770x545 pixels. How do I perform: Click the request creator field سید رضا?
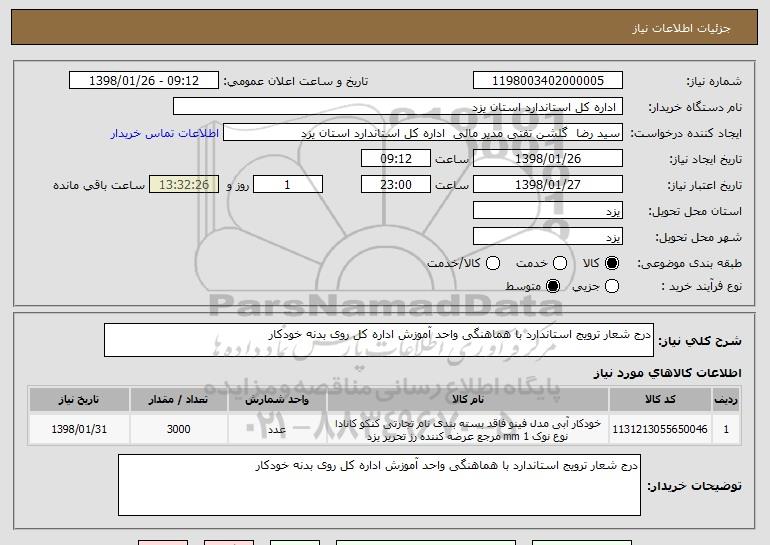tap(423, 133)
